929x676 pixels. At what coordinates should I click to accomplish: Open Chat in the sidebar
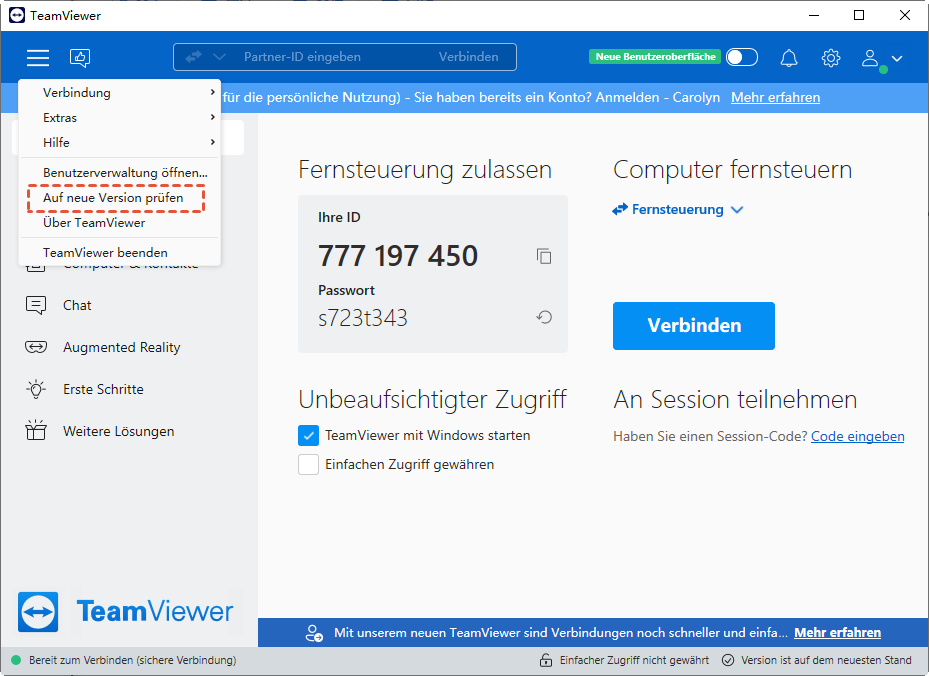click(x=77, y=305)
